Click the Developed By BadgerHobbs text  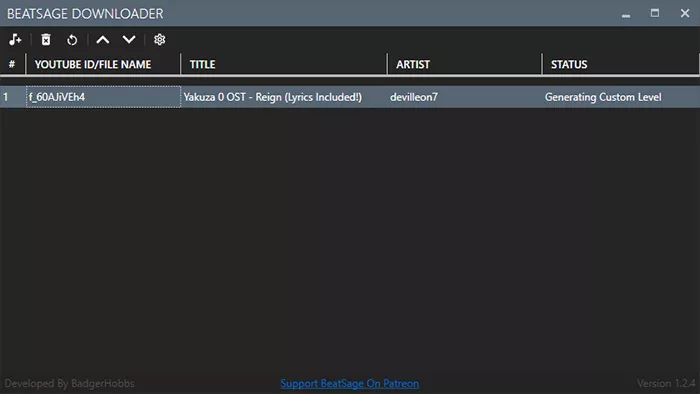[69, 383]
